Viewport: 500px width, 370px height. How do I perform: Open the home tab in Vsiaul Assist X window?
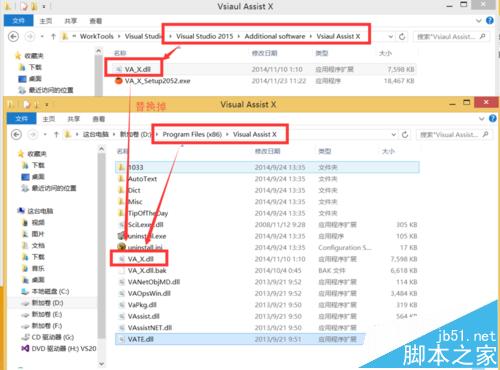click(x=46, y=21)
